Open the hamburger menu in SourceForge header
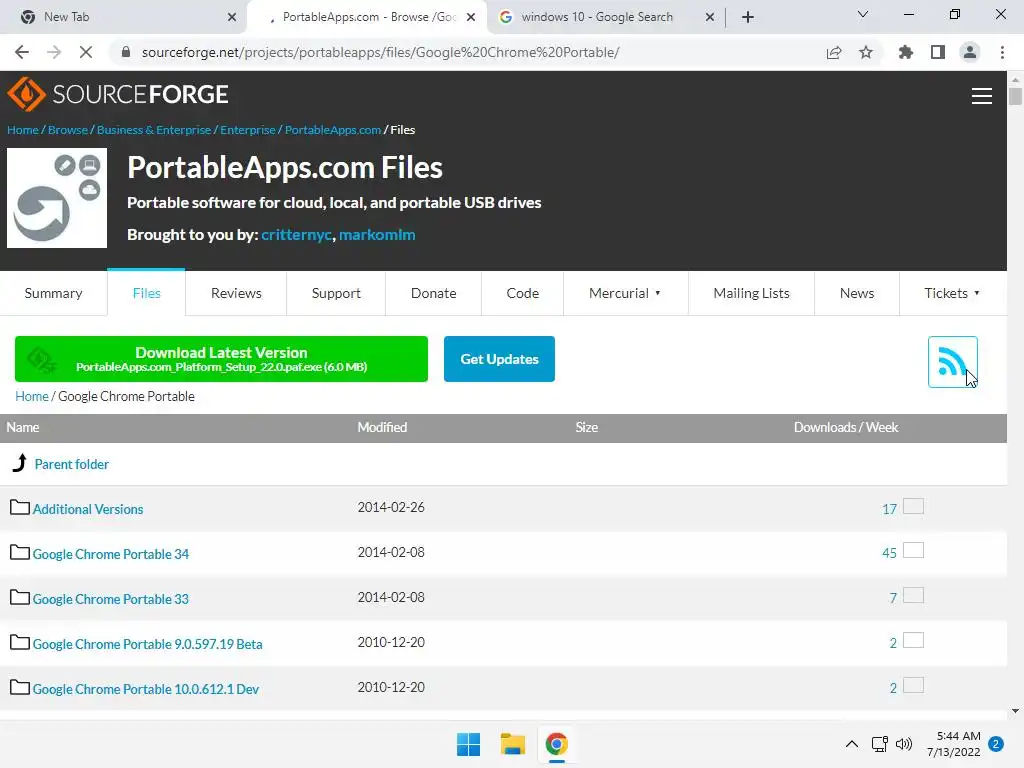 pos(982,96)
